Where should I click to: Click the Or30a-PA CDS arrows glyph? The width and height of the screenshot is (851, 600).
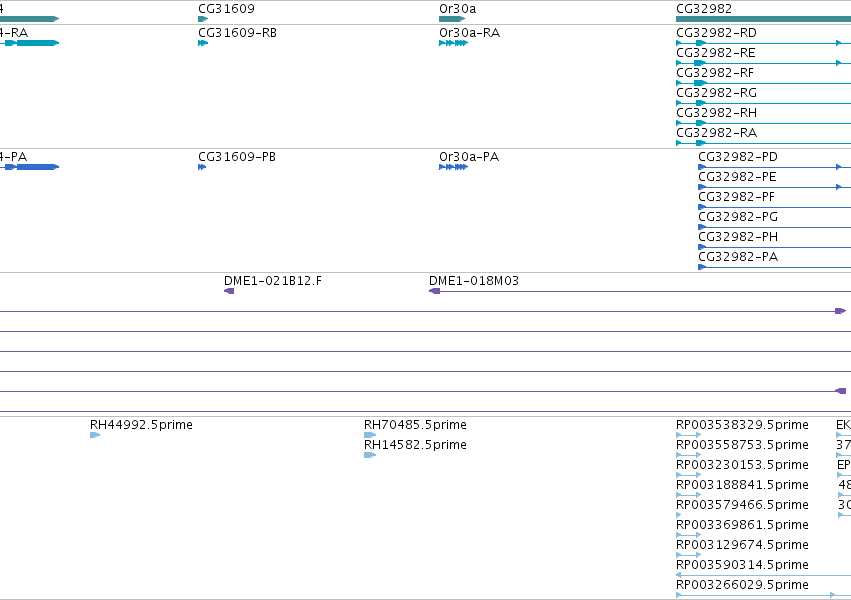(453, 167)
